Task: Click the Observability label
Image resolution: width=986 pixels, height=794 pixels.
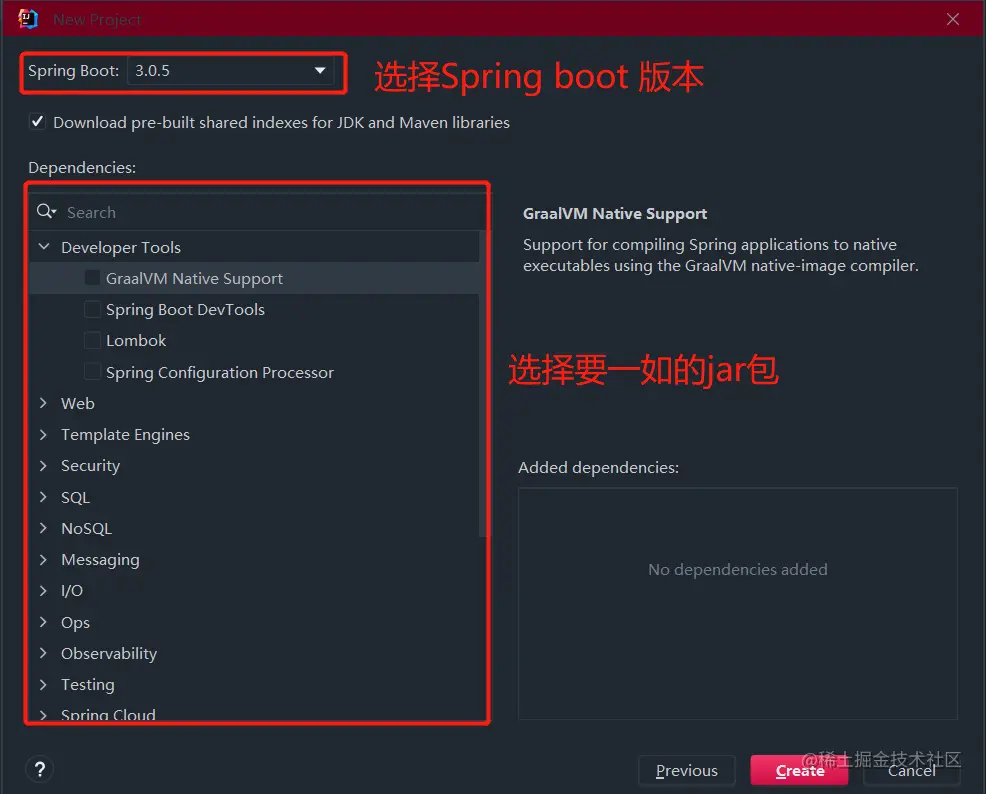Action: pos(109,653)
